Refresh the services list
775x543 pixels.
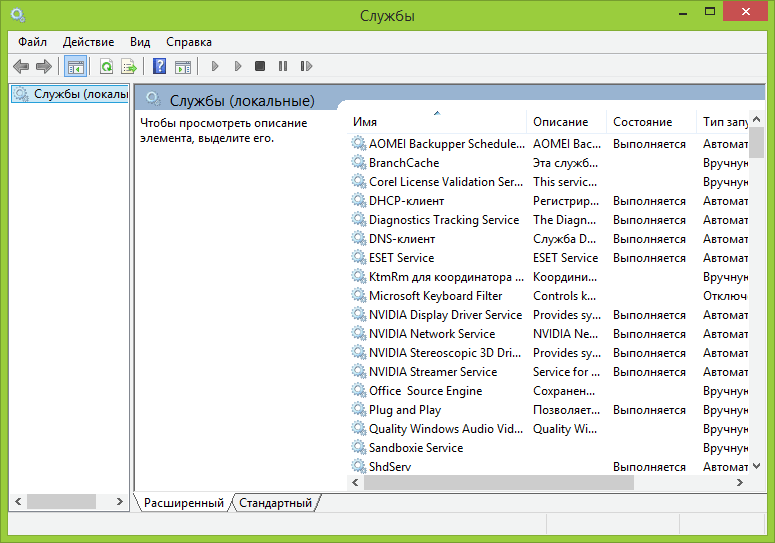(x=106, y=67)
